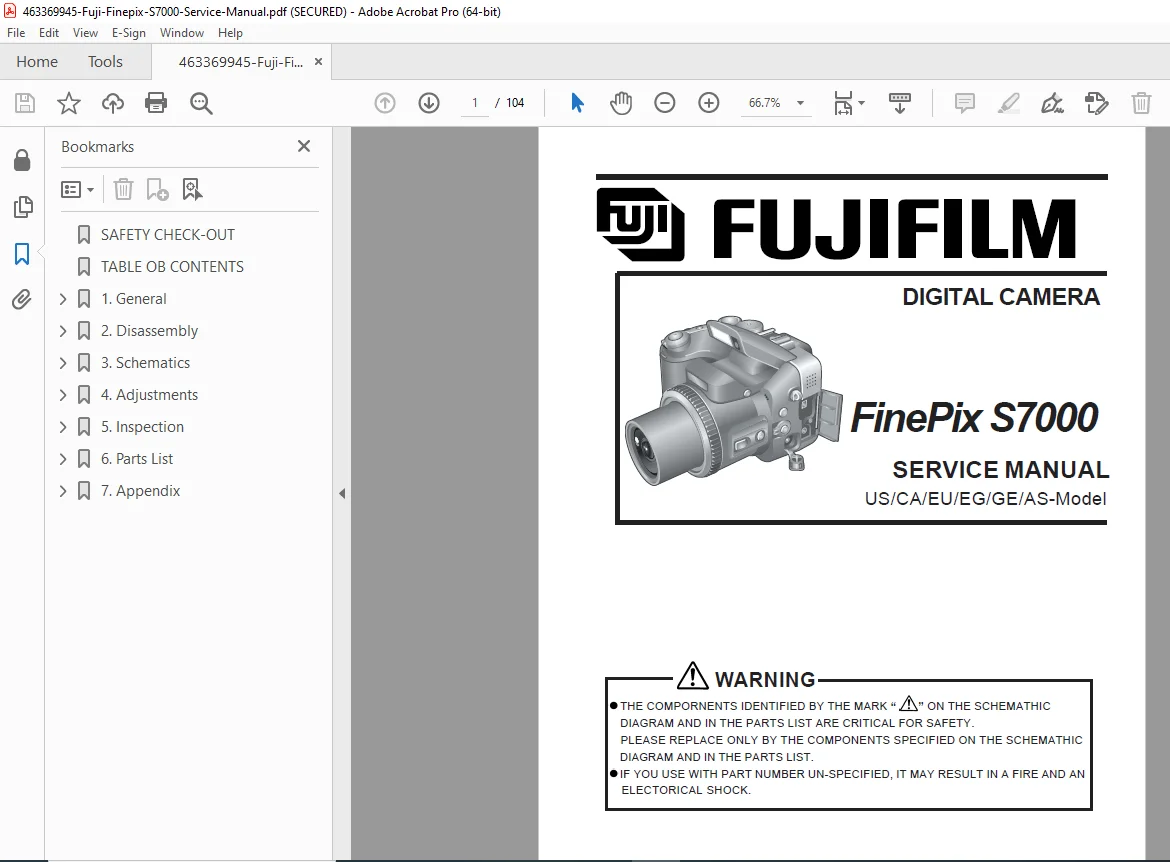Open the Window menu
The width and height of the screenshot is (1170, 862).
181,33
